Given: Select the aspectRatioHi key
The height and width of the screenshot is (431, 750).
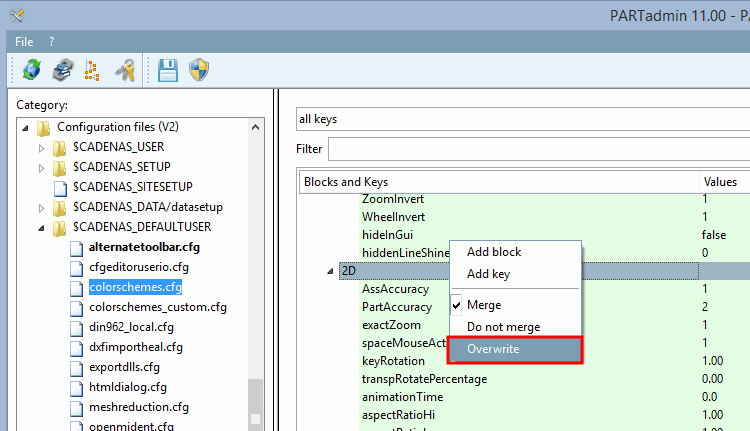Looking at the screenshot, I should tap(398, 415).
